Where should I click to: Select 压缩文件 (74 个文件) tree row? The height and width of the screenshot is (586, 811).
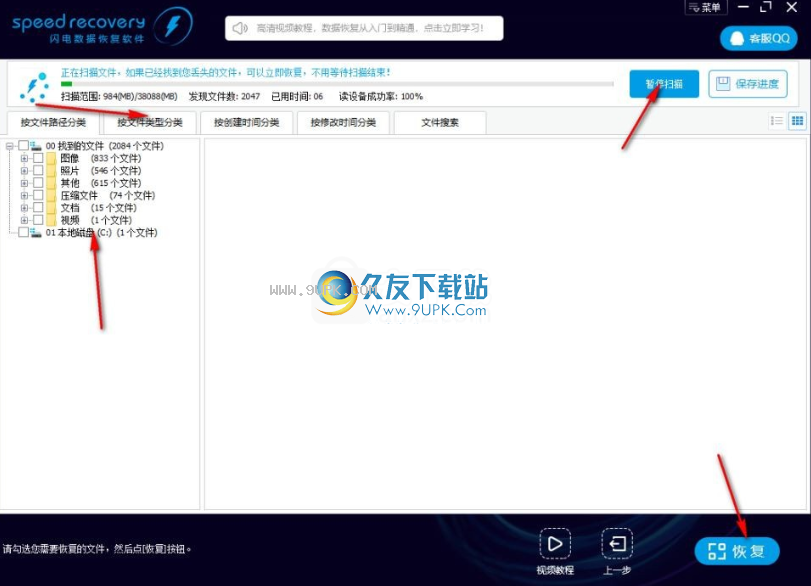pos(108,196)
